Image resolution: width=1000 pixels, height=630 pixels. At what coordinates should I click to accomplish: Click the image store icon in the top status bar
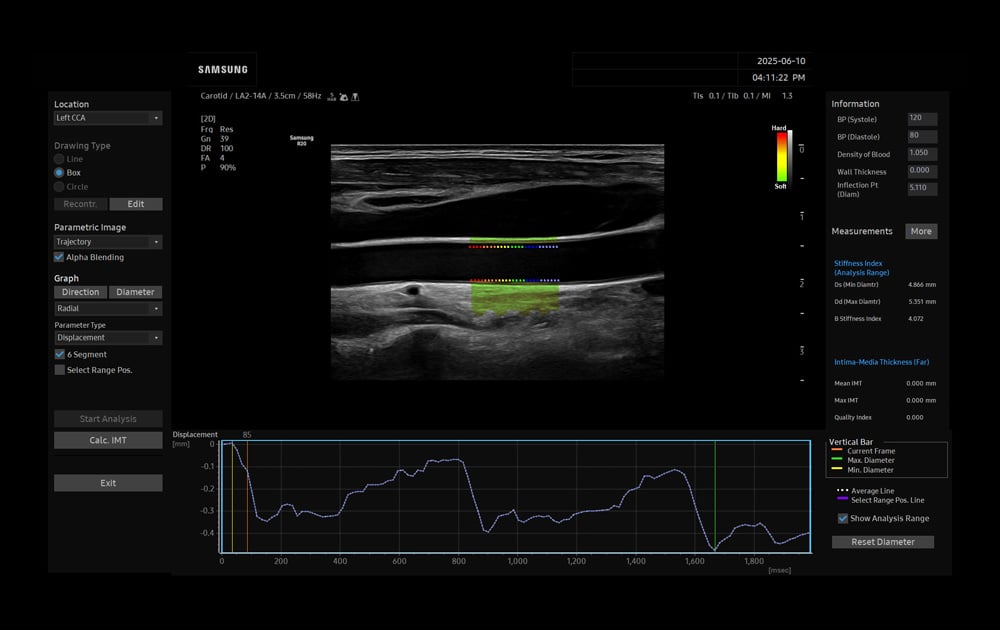[343, 96]
